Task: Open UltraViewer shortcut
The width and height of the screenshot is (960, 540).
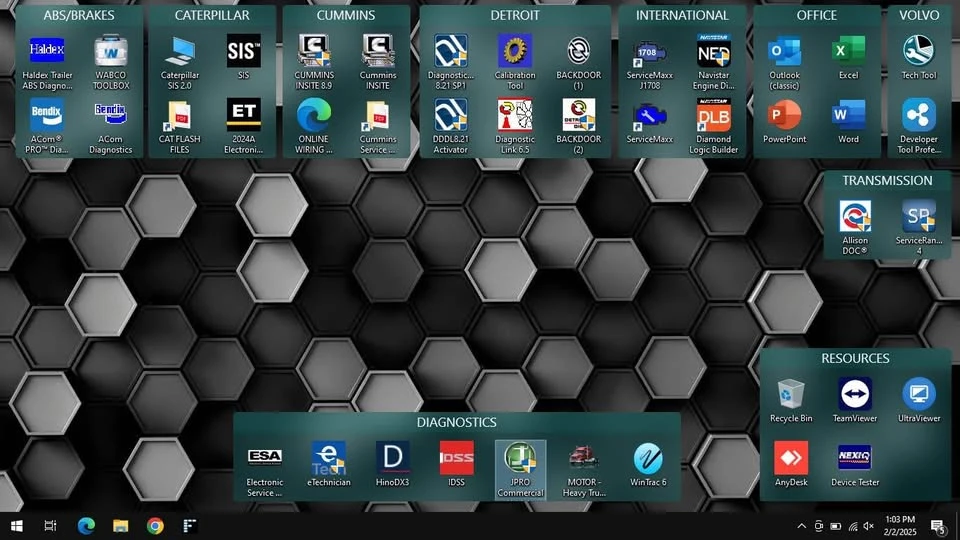Action: 918,400
